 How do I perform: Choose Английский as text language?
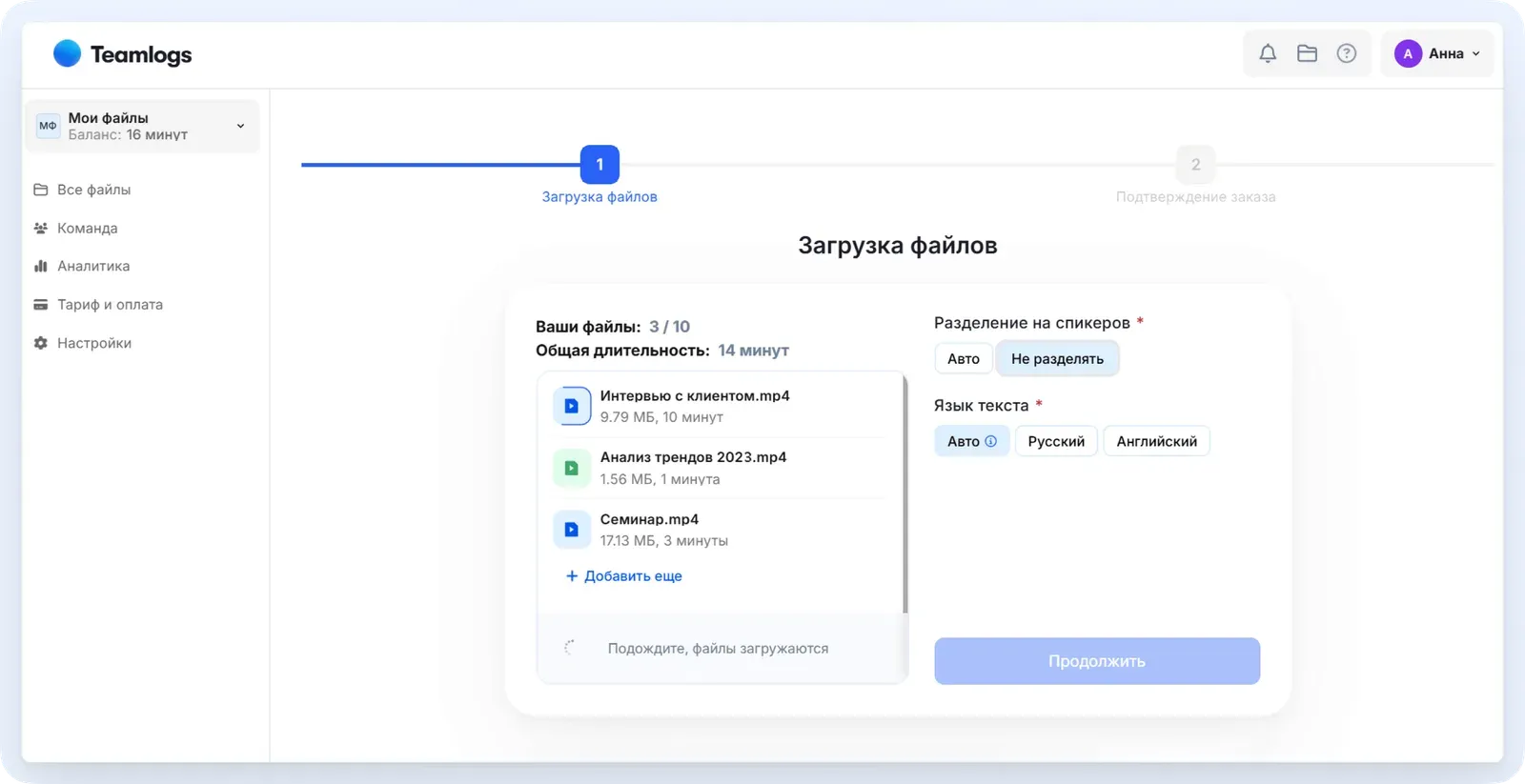click(1156, 441)
